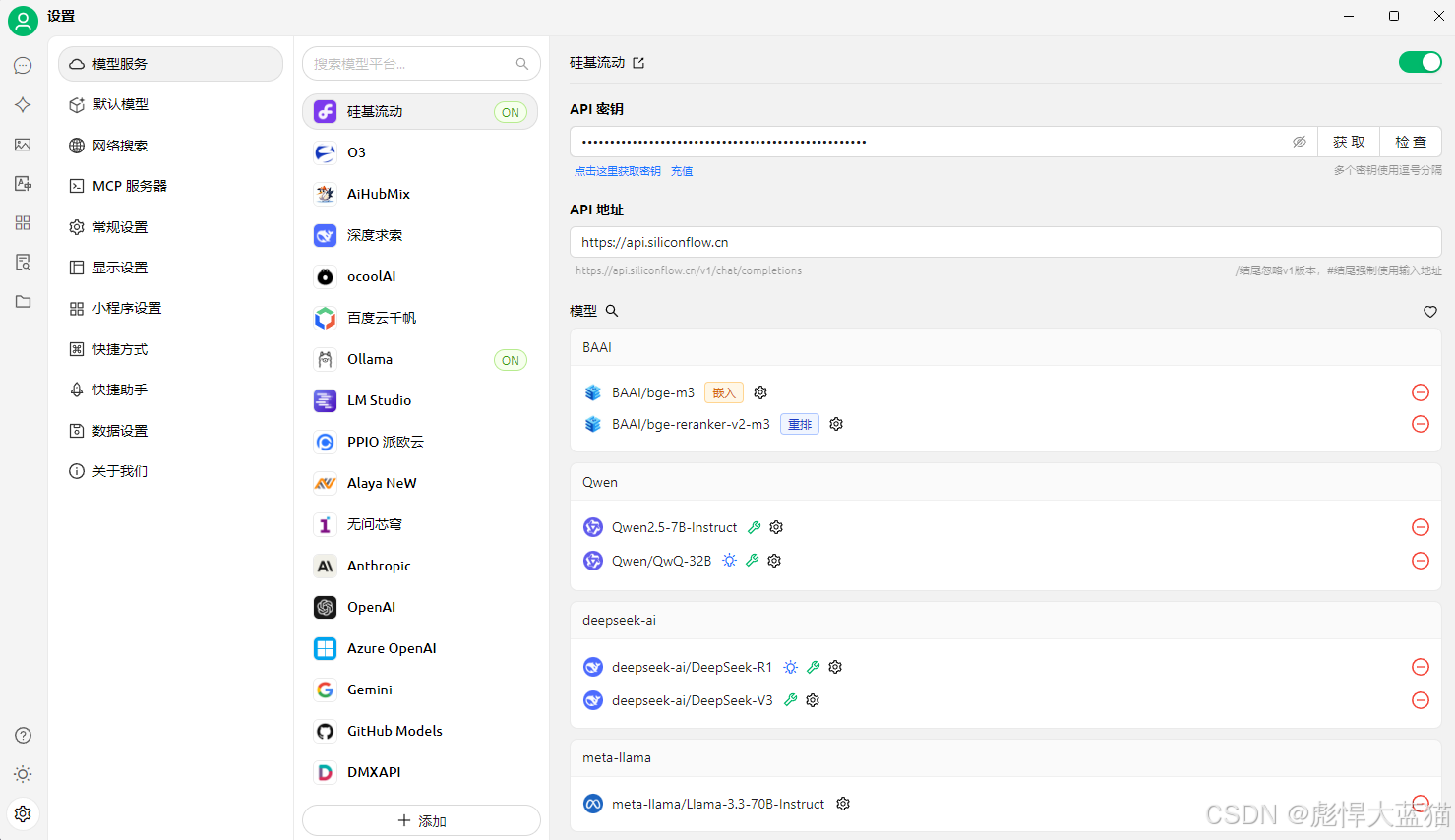The height and width of the screenshot is (840, 1455).
Task: Open the mini apps grid sidebar icon
Action: click(x=23, y=223)
